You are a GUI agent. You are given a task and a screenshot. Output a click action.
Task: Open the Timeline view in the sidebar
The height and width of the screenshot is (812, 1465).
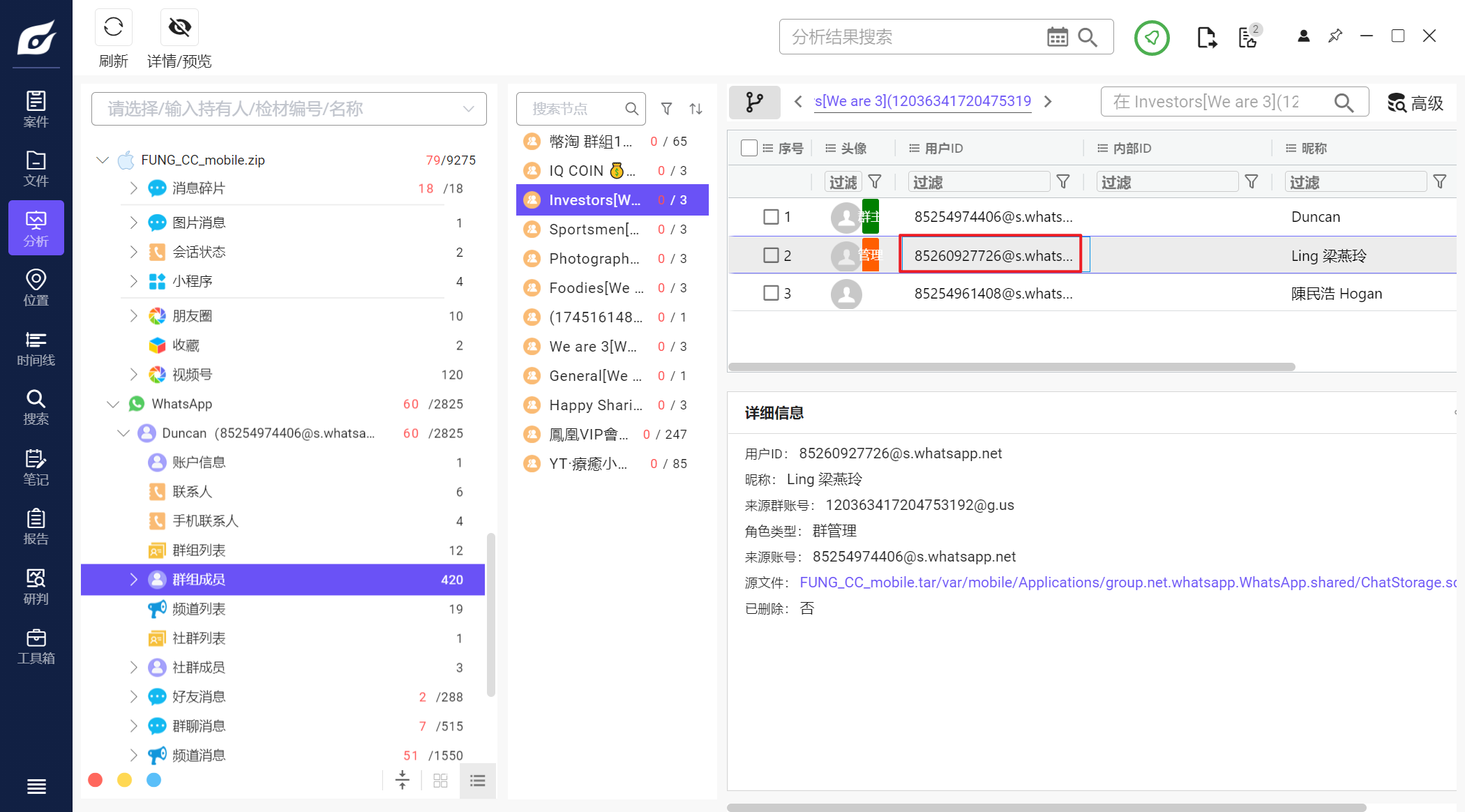coord(36,349)
